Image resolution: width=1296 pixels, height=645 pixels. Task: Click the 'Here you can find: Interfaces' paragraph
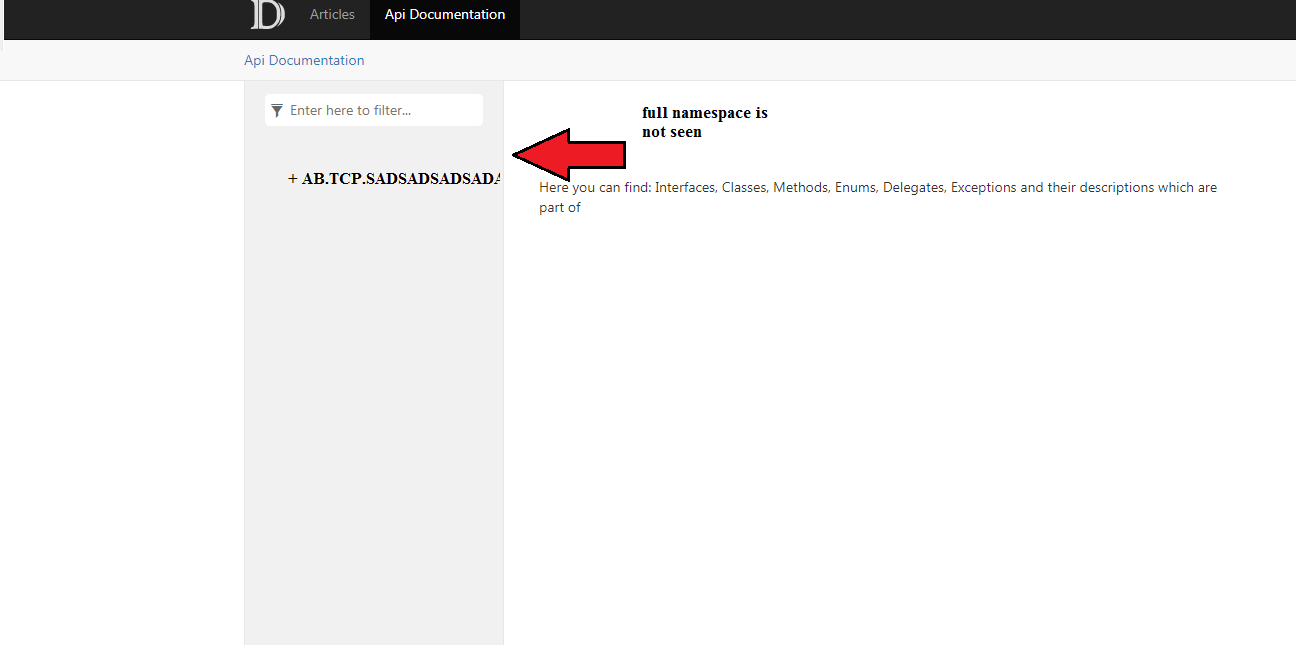tap(878, 197)
